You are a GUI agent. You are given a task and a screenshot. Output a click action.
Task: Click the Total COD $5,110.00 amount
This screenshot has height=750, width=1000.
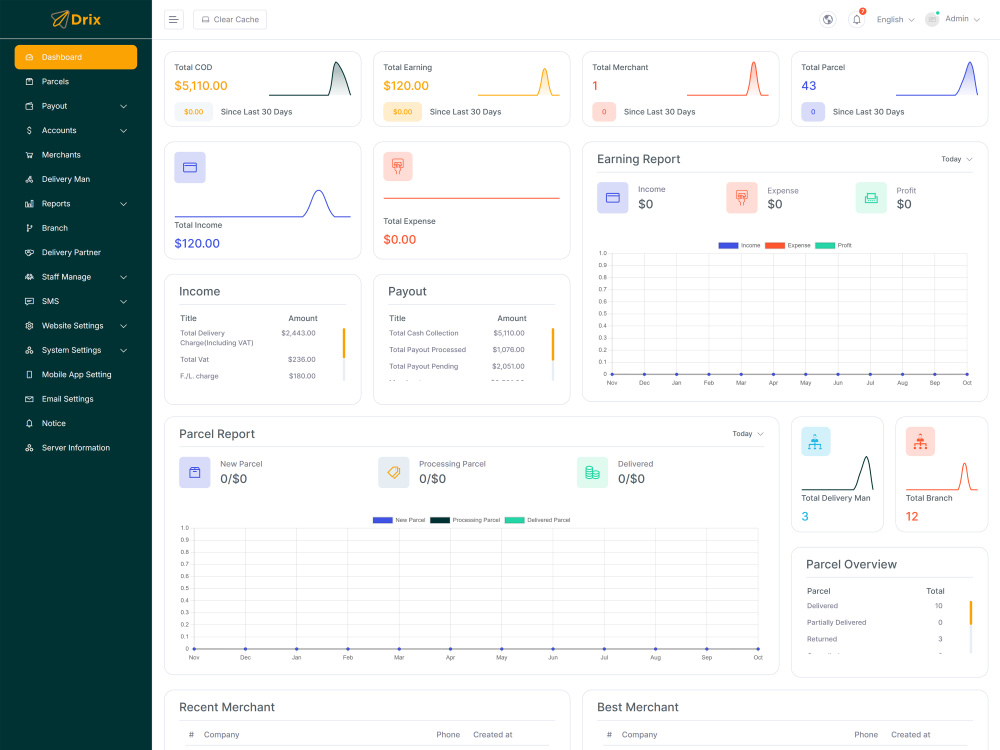(x=201, y=85)
